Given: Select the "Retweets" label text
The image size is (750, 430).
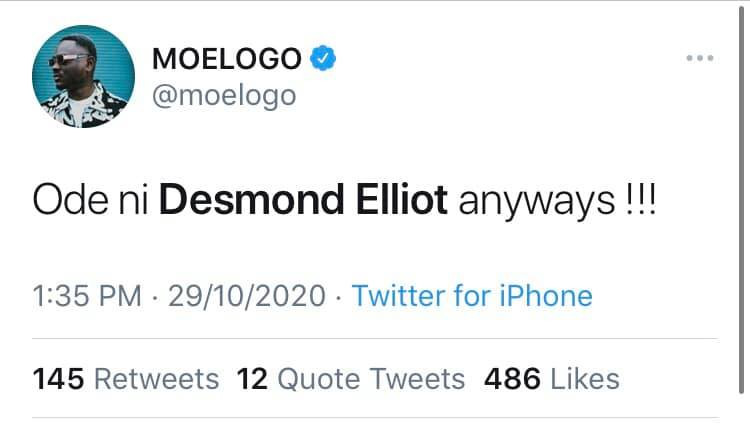Looking at the screenshot, I should tap(155, 379).
